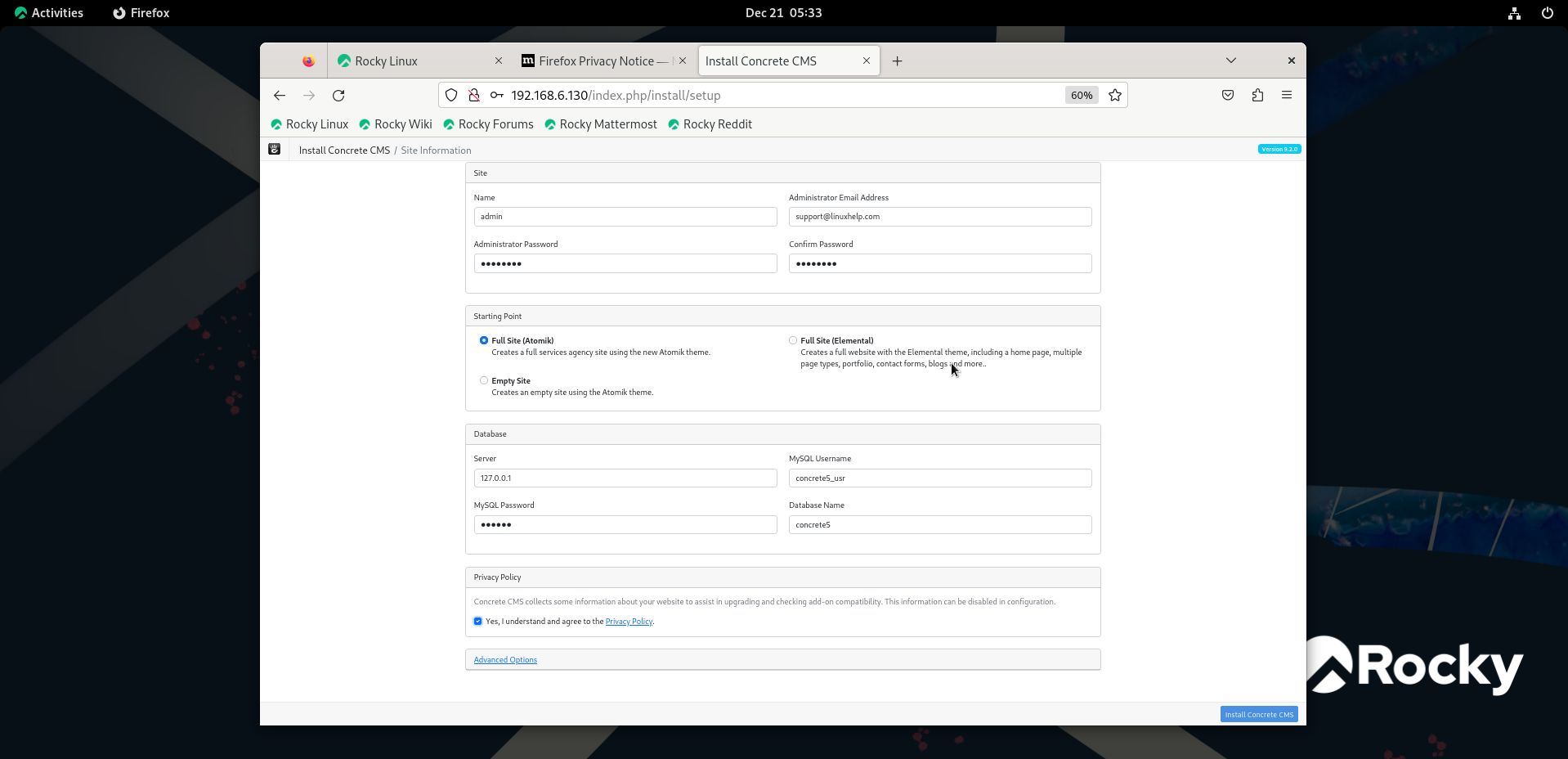The height and width of the screenshot is (759, 1568).
Task: Open the Privacy Policy link
Action: [629, 622]
